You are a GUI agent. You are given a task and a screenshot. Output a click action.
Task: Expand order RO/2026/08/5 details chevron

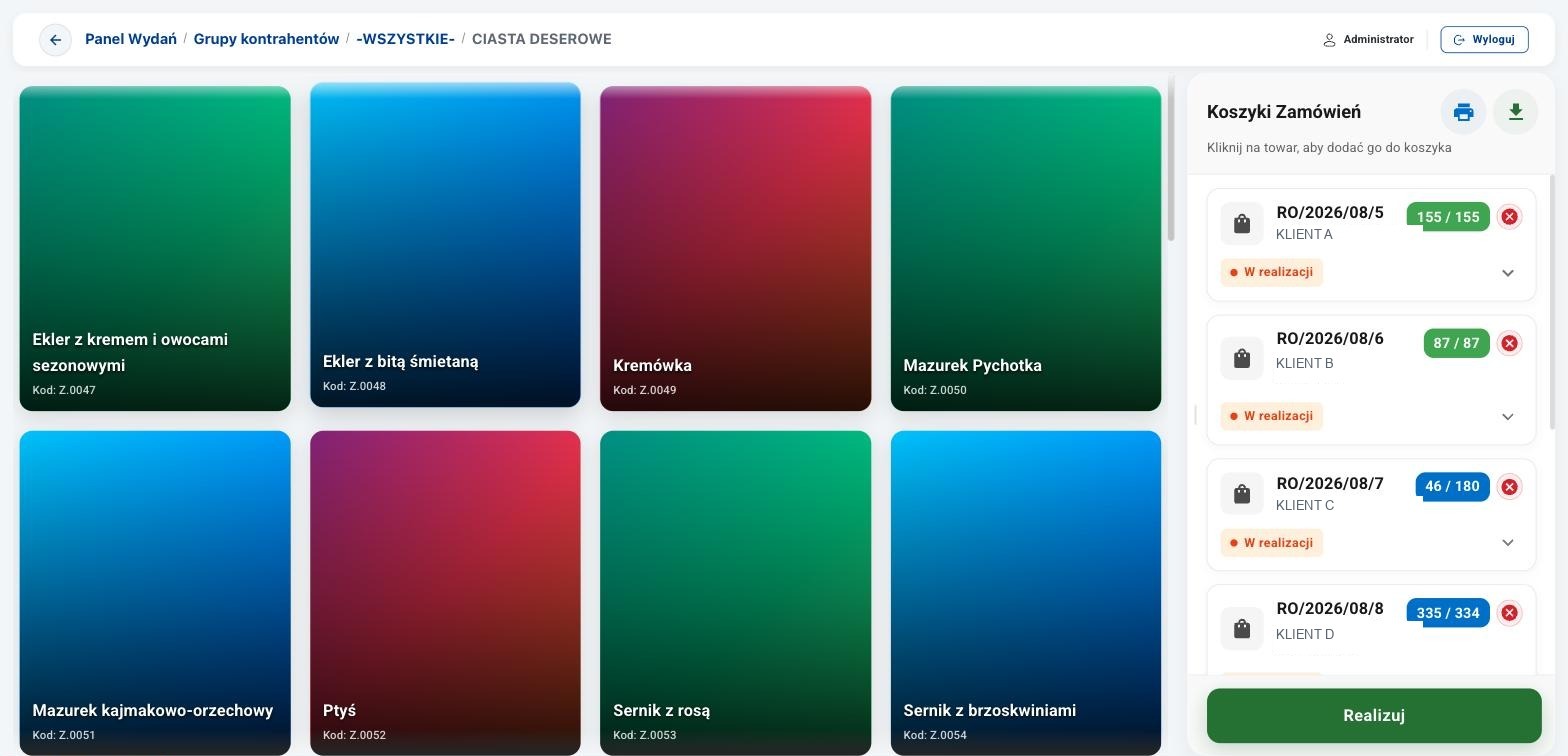pos(1508,273)
